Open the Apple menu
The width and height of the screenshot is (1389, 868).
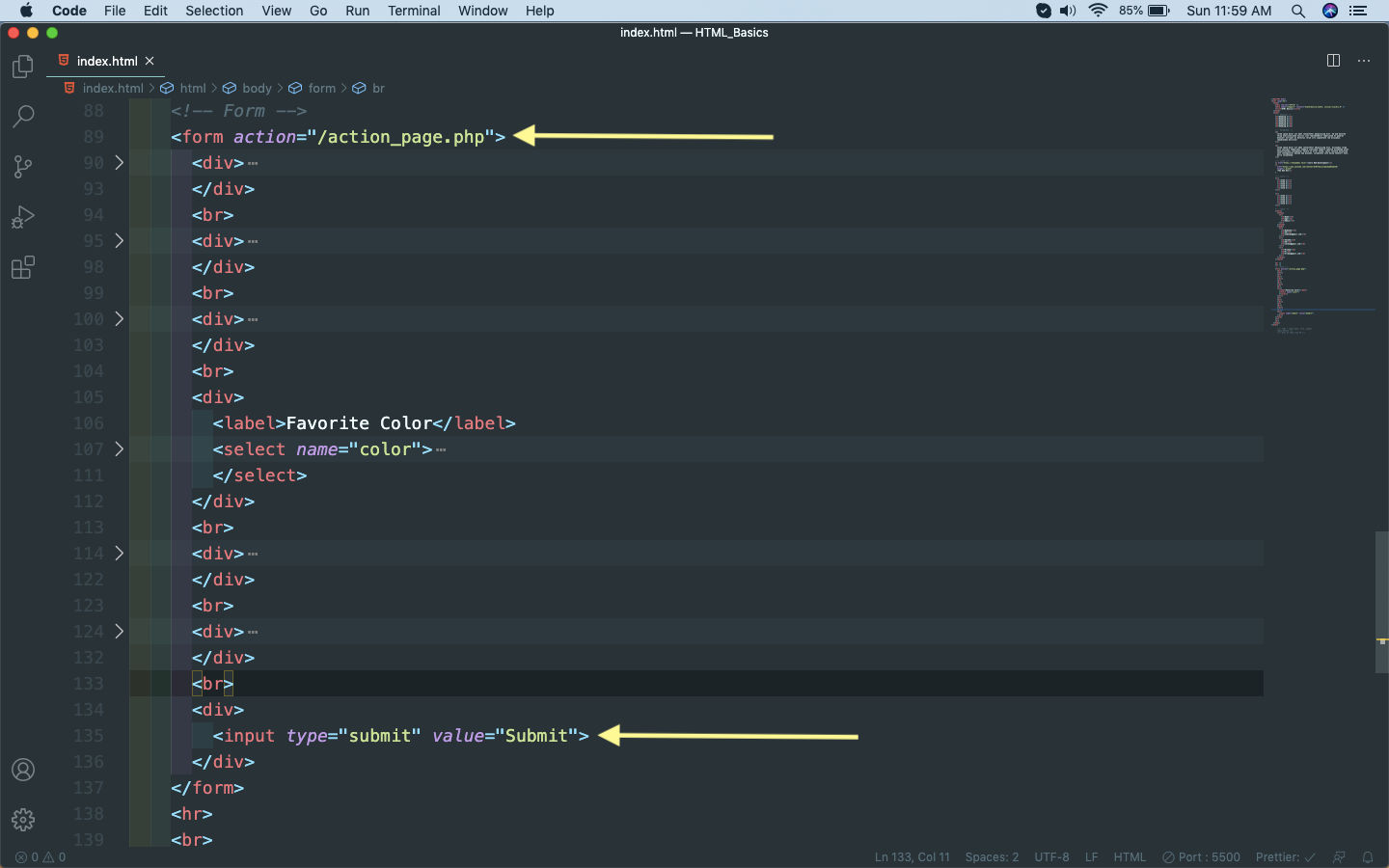pos(26,11)
